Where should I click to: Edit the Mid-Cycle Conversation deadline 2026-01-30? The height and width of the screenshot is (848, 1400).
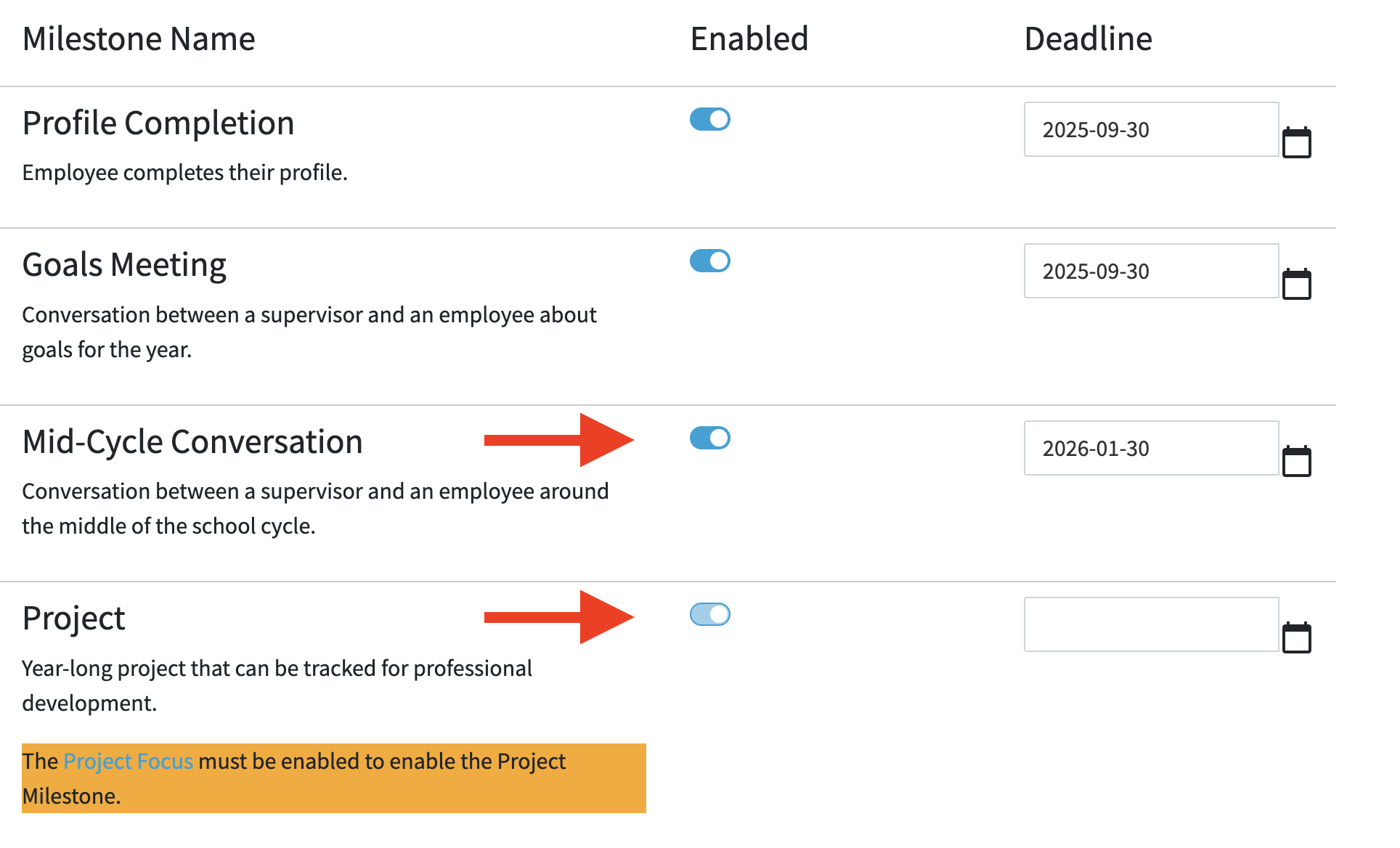pos(1151,448)
